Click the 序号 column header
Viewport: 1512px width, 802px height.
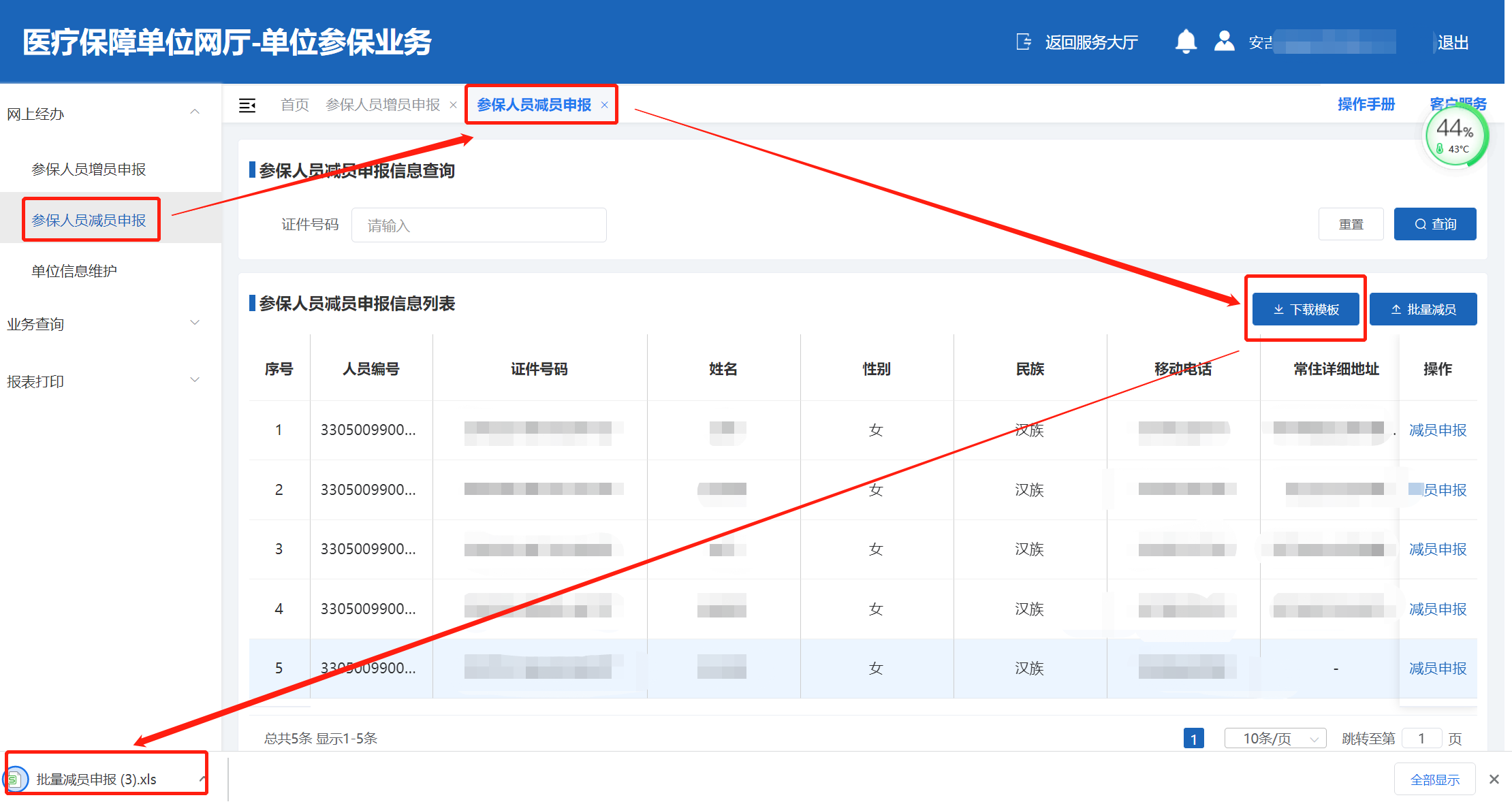click(x=279, y=369)
